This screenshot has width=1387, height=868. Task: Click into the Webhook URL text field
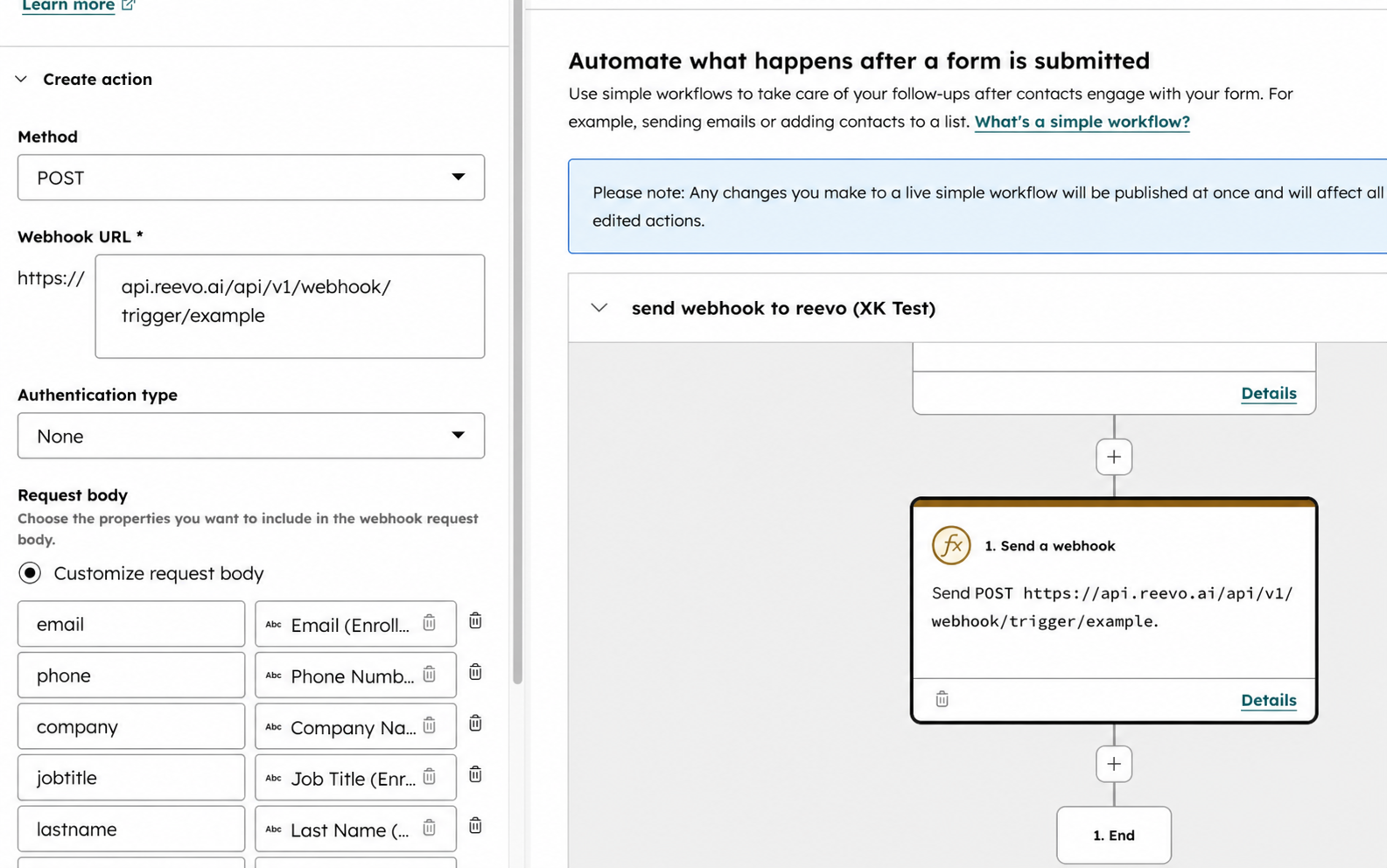click(290, 306)
